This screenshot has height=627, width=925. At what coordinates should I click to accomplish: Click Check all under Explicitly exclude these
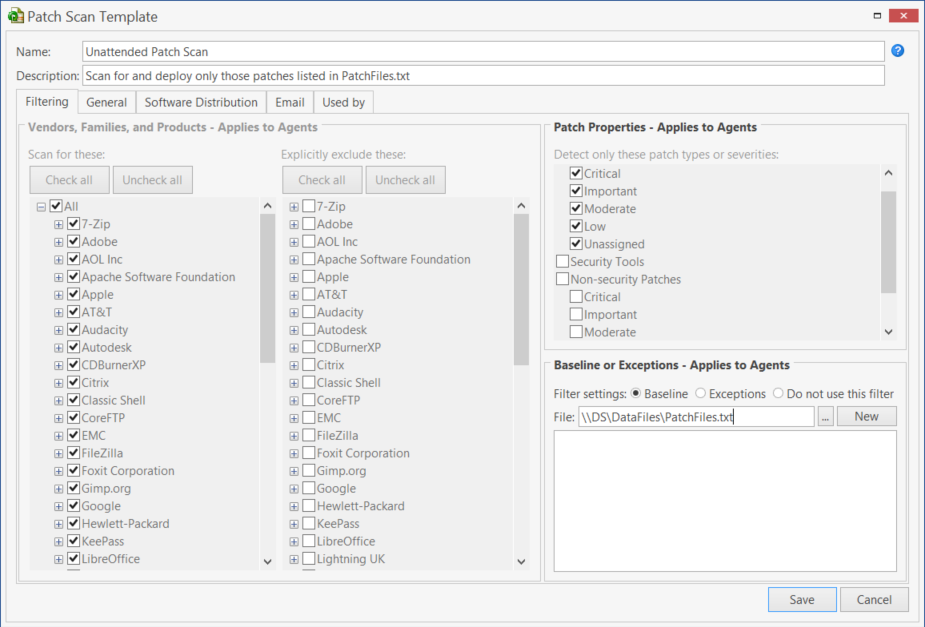coord(322,180)
